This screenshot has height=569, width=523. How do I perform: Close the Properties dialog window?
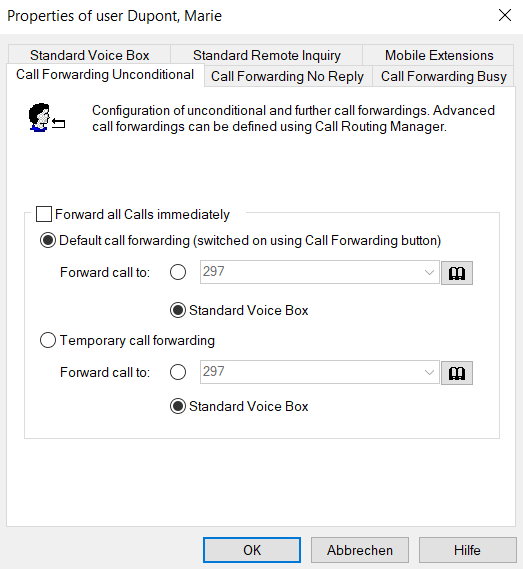(504, 16)
